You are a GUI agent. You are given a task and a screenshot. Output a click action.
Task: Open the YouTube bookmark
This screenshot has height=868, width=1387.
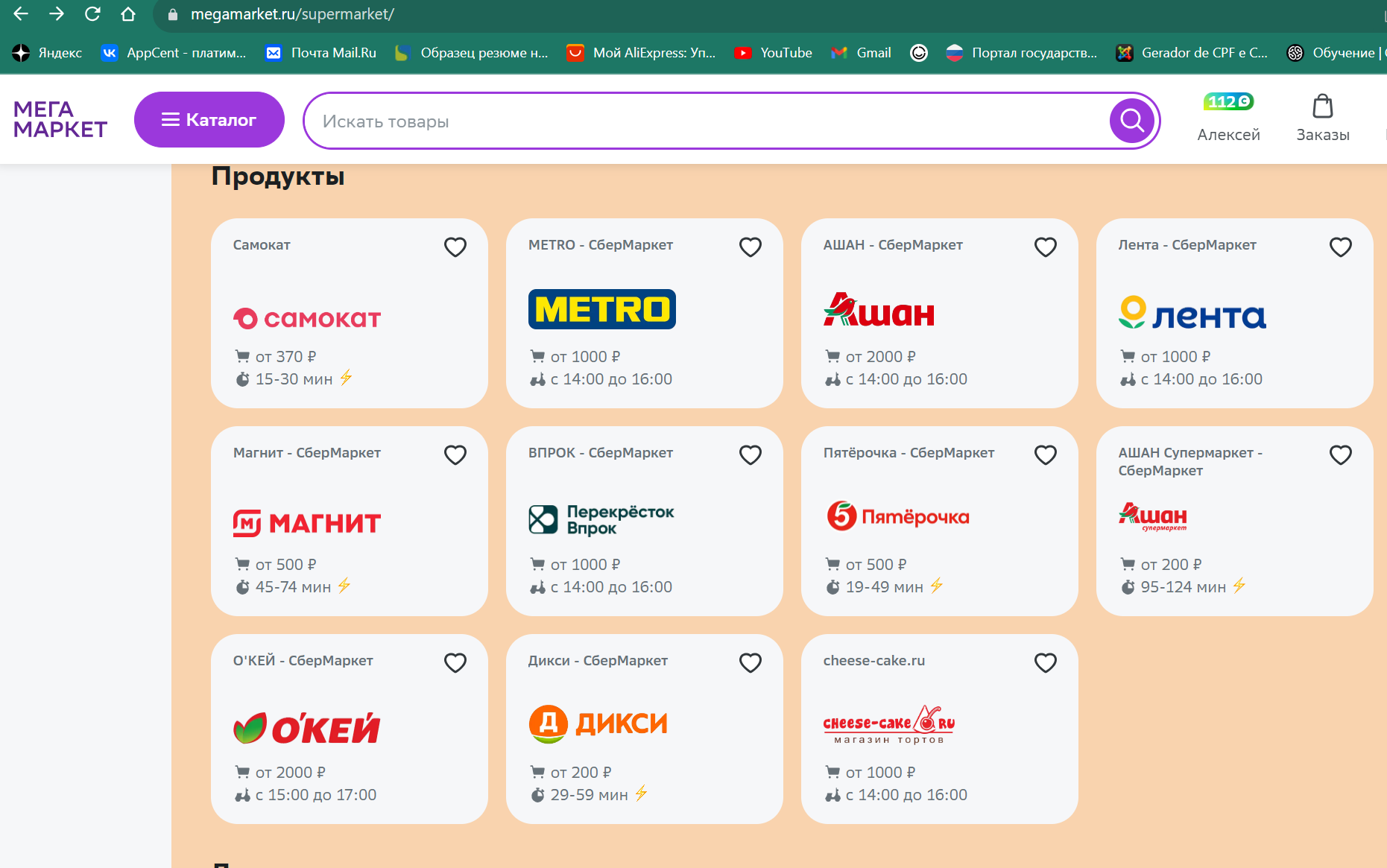pos(773,53)
